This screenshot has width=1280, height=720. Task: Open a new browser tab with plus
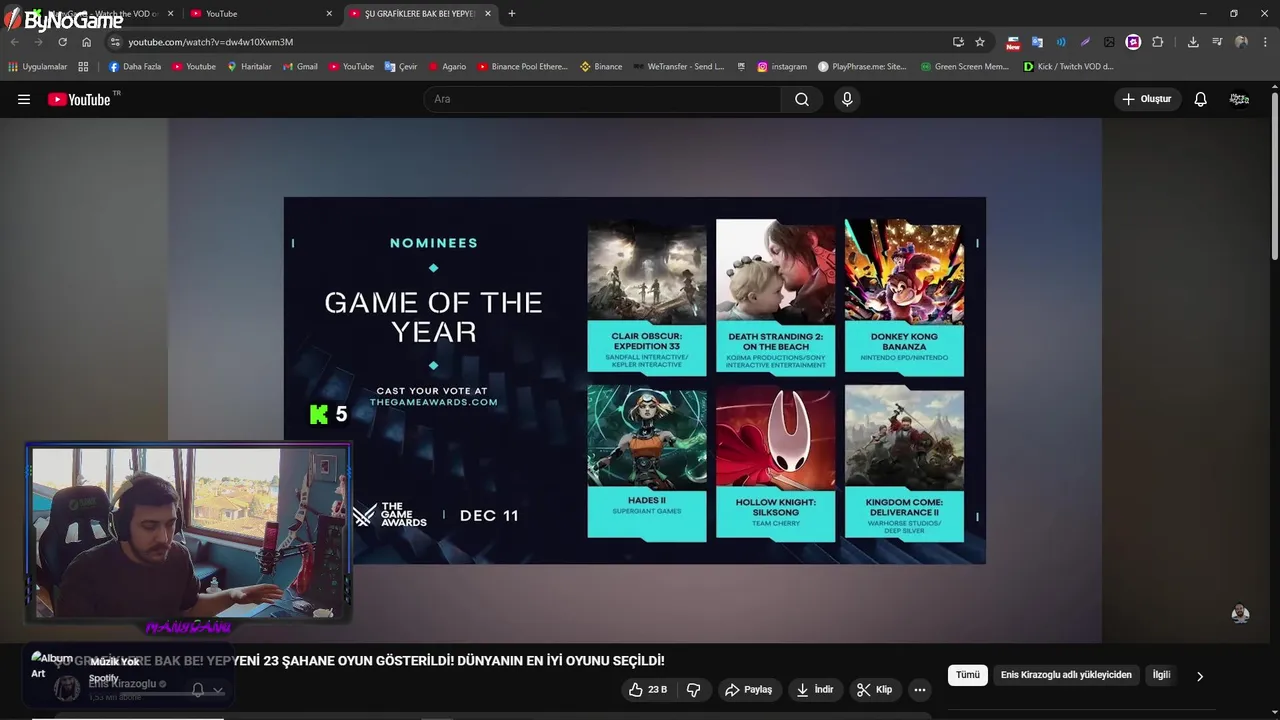click(512, 14)
